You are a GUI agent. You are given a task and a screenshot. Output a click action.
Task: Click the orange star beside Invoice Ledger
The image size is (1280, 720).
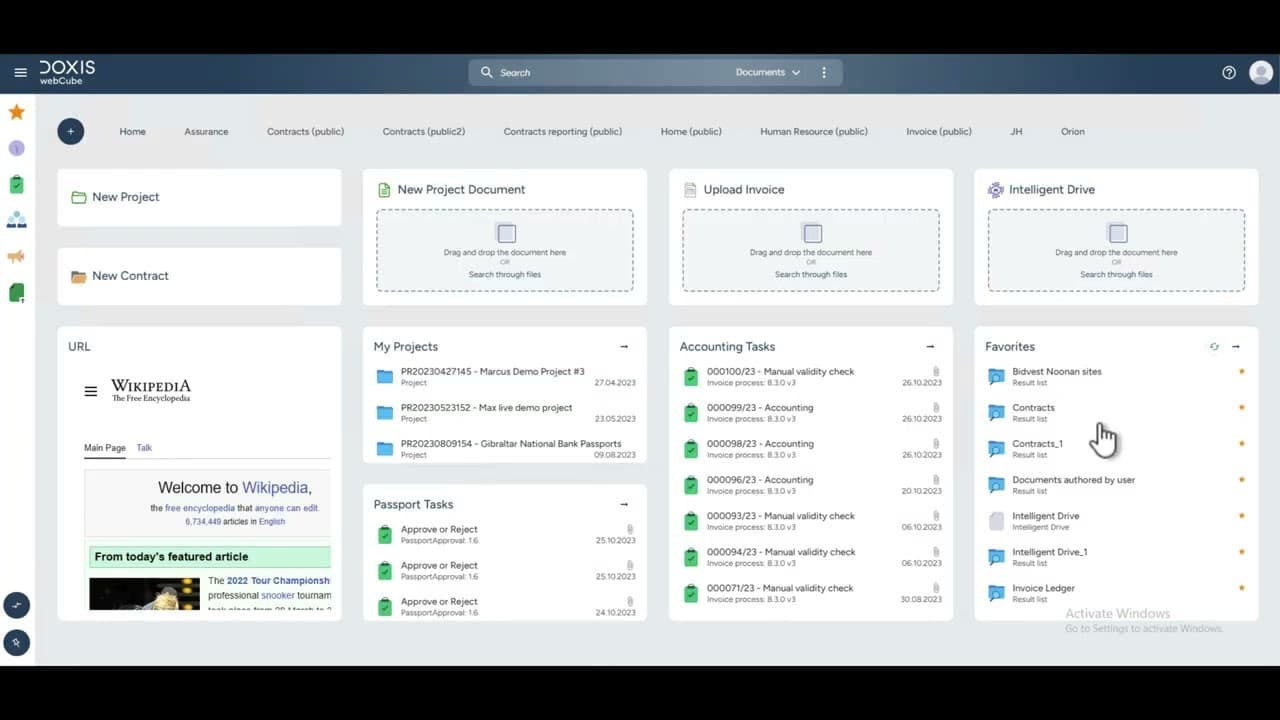click(1242, 588)
